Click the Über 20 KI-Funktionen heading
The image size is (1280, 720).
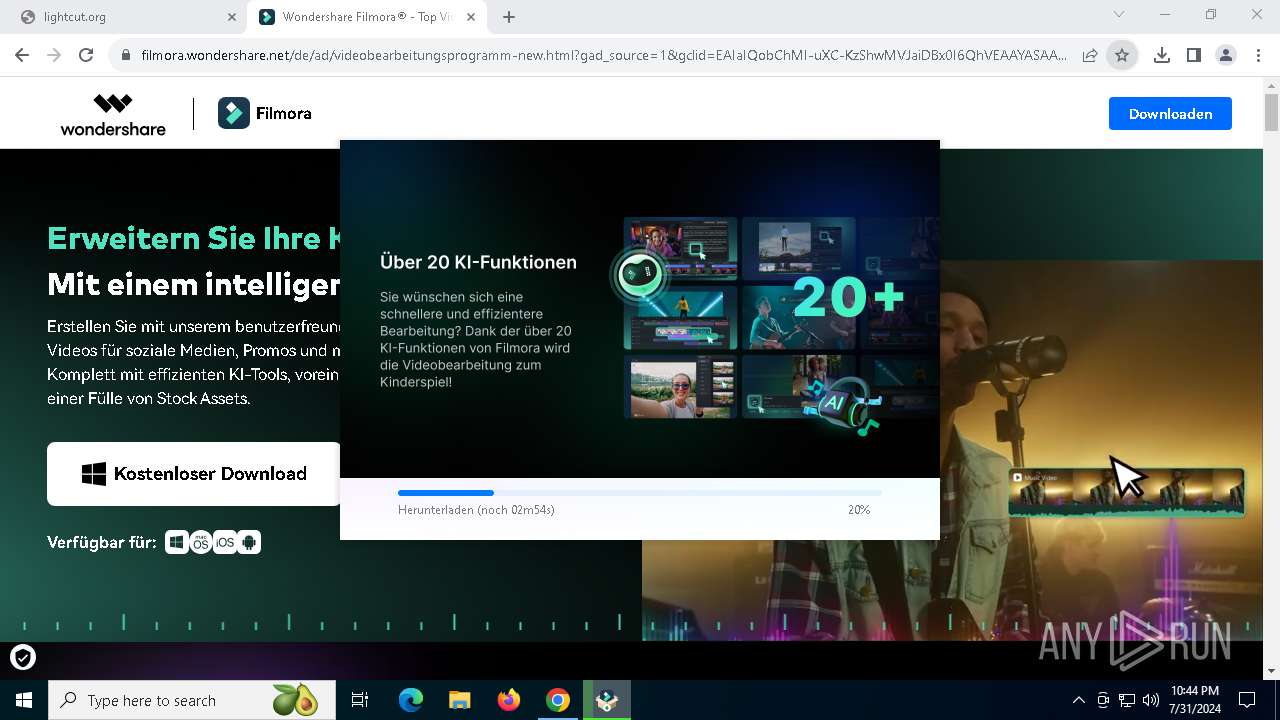(478, 262)
